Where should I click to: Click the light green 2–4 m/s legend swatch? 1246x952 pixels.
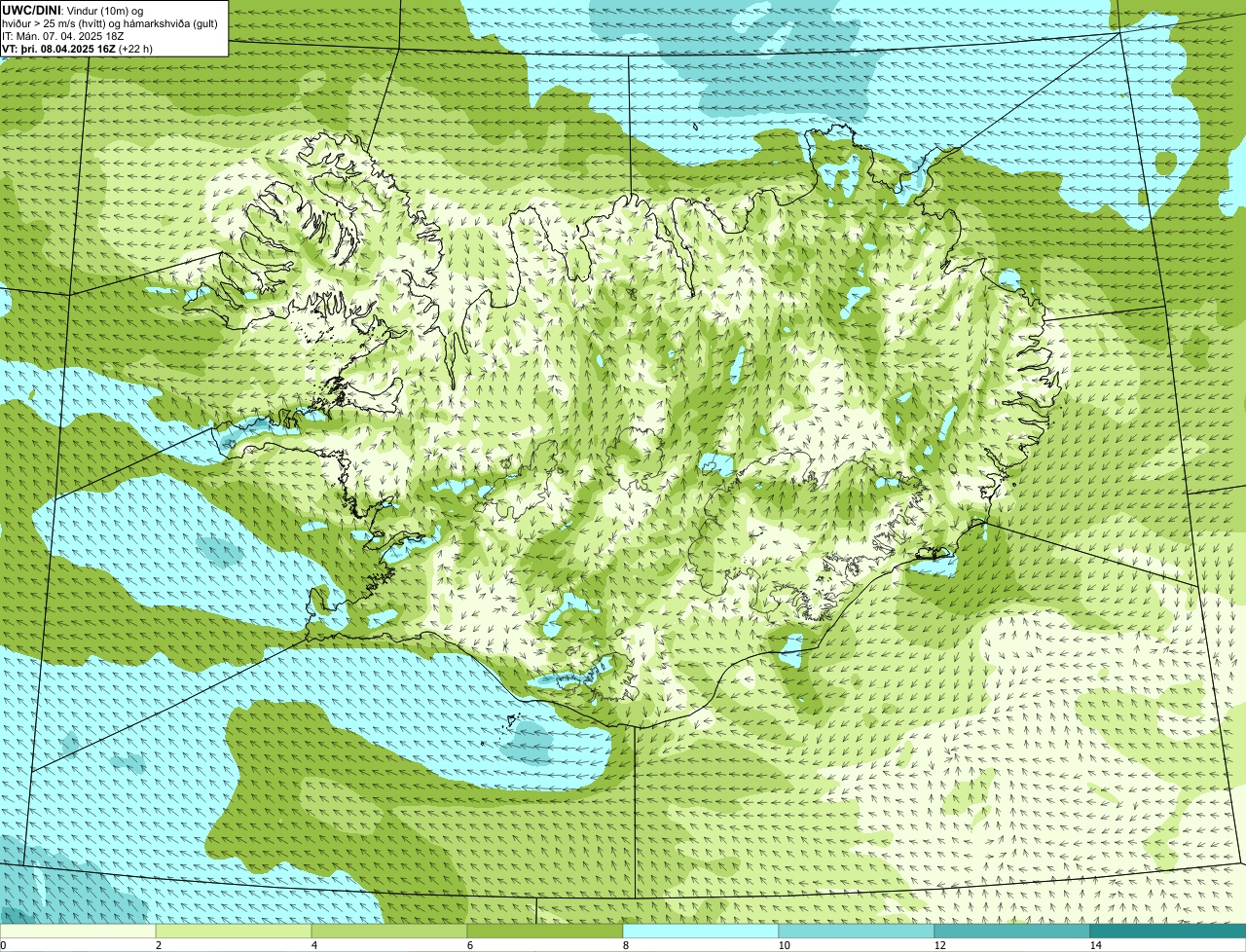coord(234,931)
